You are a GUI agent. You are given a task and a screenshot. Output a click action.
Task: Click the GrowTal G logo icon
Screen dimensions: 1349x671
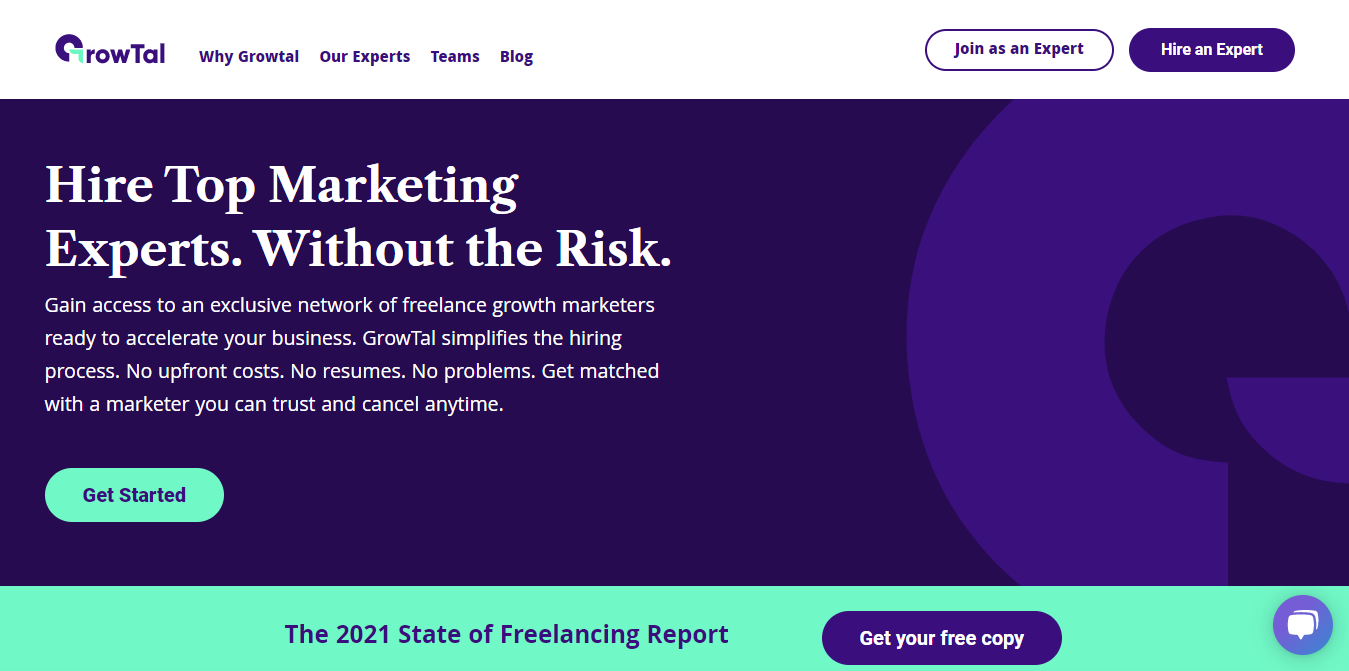69,49
